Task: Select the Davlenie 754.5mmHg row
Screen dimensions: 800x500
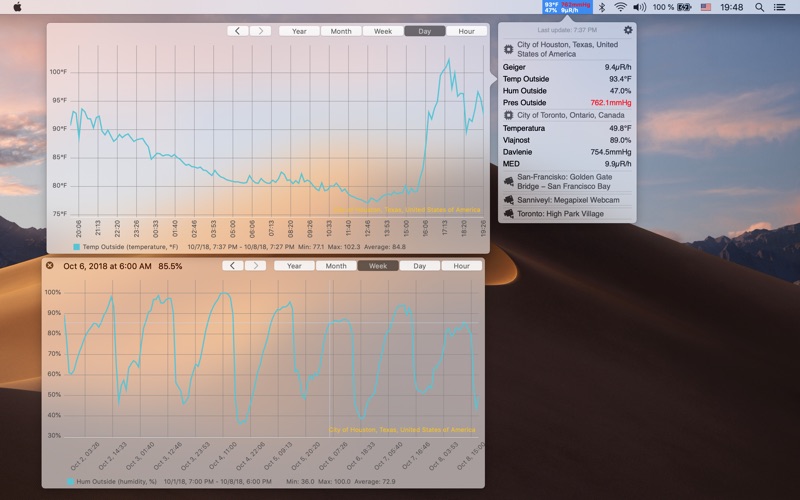Action: pos(567,152)
